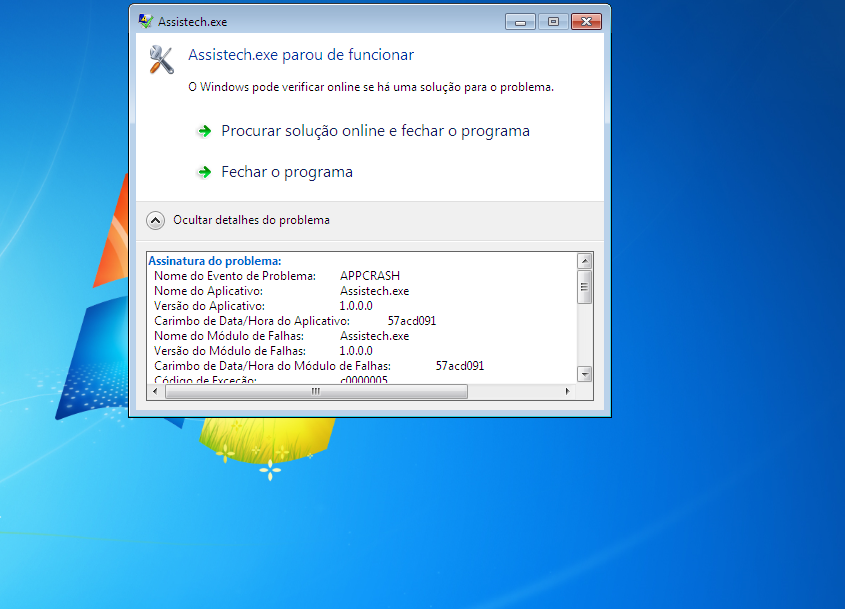Click the 'O Windows pode verificar online' message
The height and width of the screenshot is (609, 845).
click(371, 87)
